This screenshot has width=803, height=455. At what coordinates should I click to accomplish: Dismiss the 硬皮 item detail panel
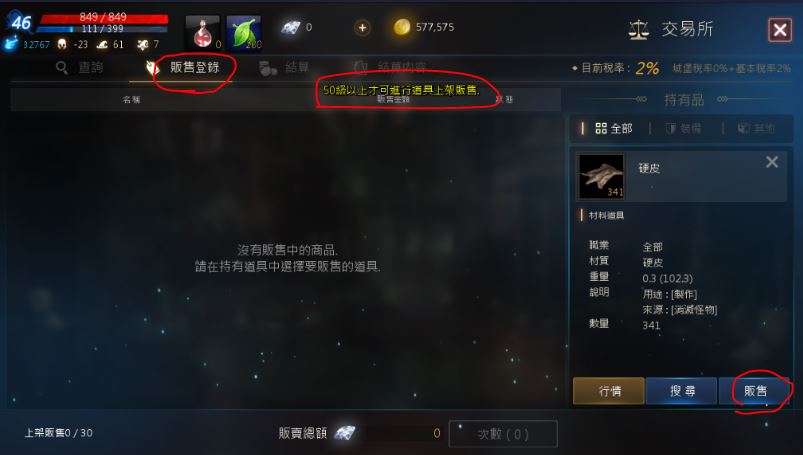772,162
